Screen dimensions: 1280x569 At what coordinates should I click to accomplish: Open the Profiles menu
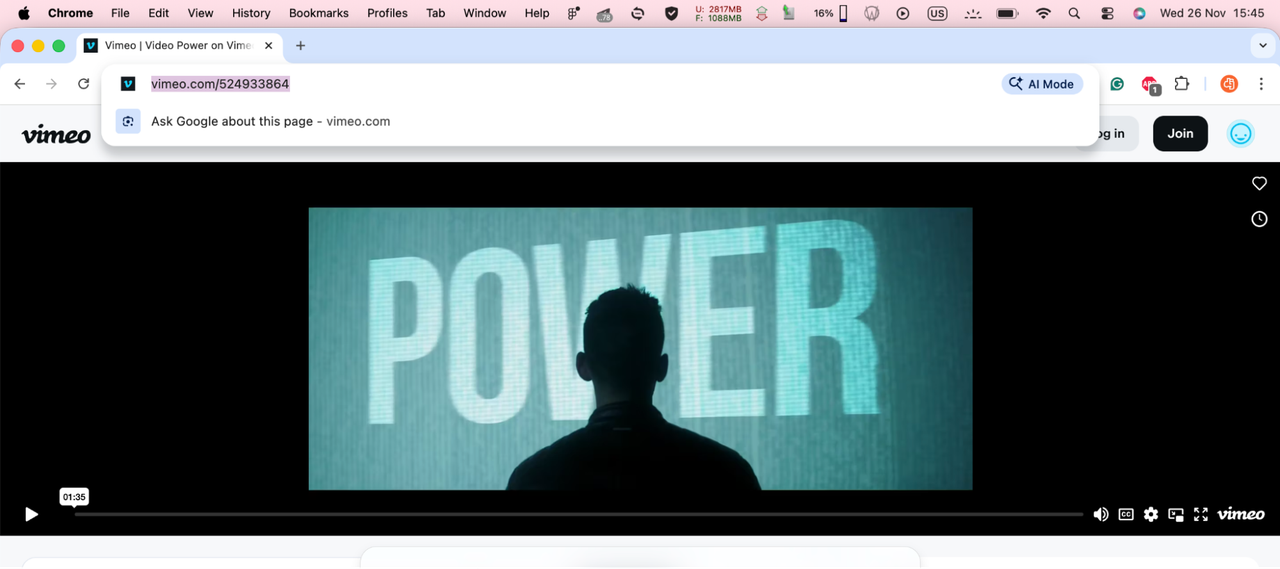tap(387, 13)
